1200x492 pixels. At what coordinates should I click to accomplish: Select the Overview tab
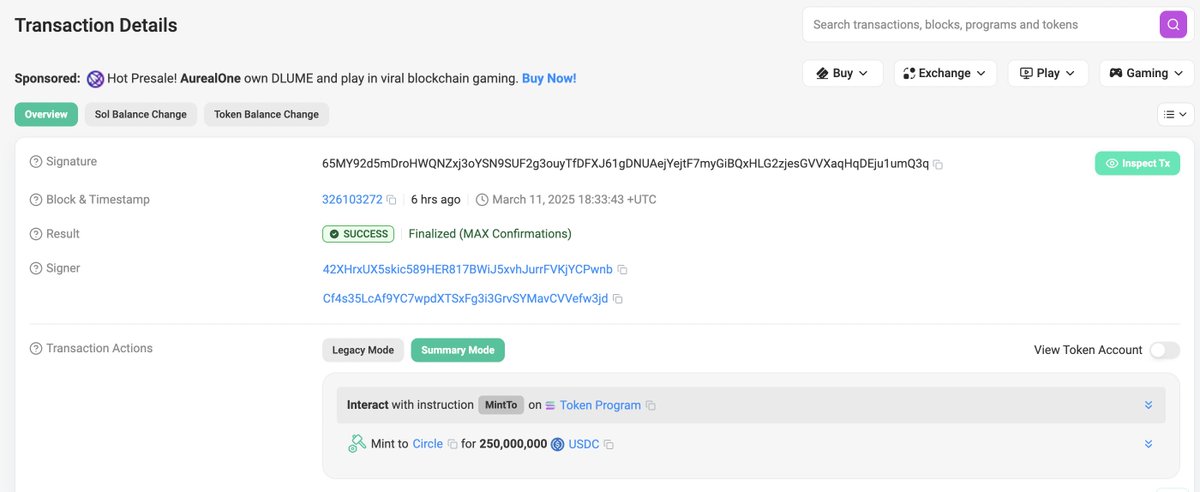(x=46, y=114)
